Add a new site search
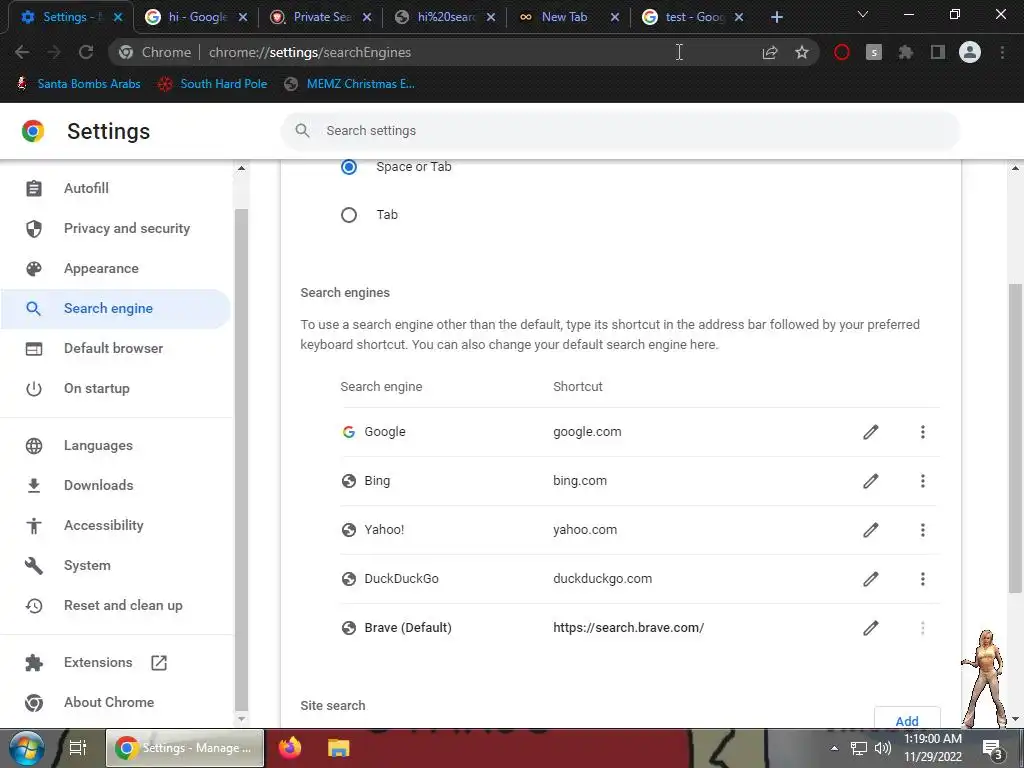The width and height of the screenshot is (1024, 768). tap(906, 720)
